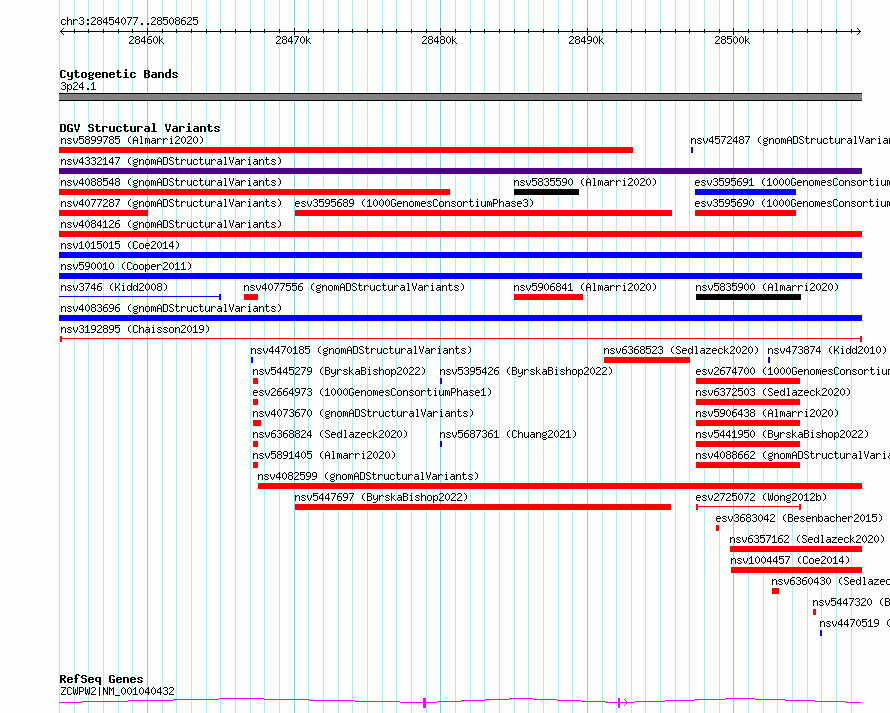Open the nsv3192895 (Chaisson2019) label

pyautogui.click(x=135, y=329)
